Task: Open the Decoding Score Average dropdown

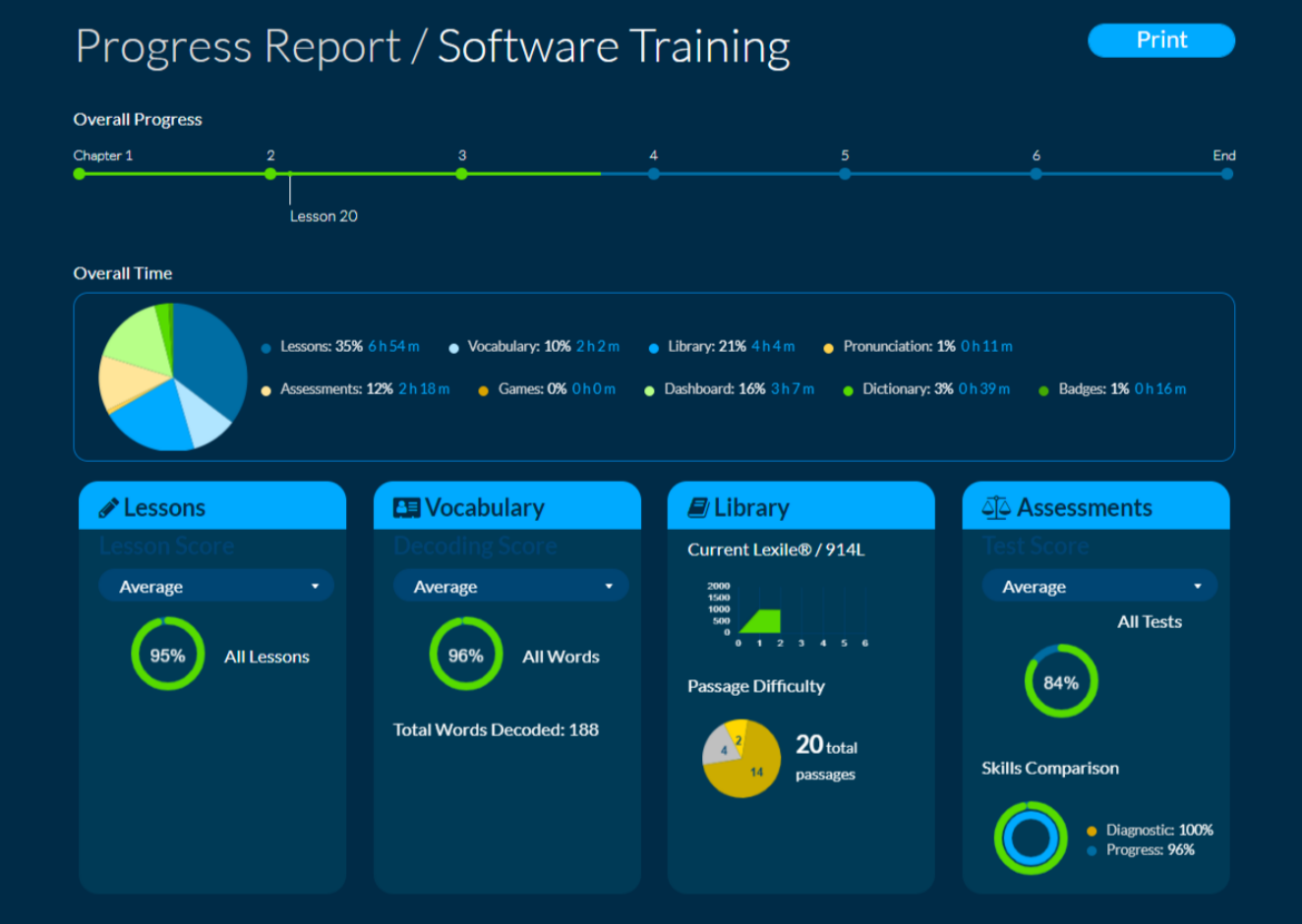Action: [x=510, y=586]
